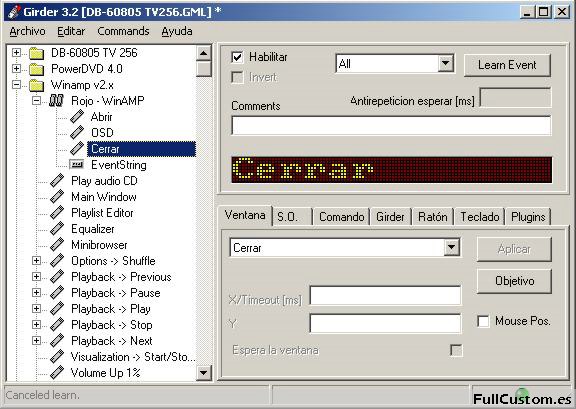This screenshot has height=409, width=576.
Task: Toggle the Espera la ventana checkbox
Action: point(456,350)
